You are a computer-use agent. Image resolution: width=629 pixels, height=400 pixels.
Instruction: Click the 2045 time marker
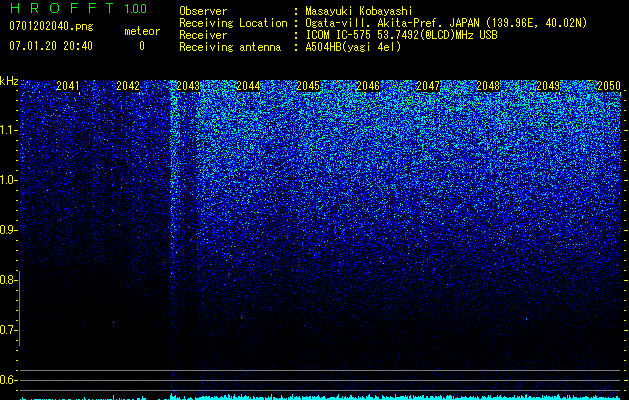pyautogui.click(x=308, y=86)
